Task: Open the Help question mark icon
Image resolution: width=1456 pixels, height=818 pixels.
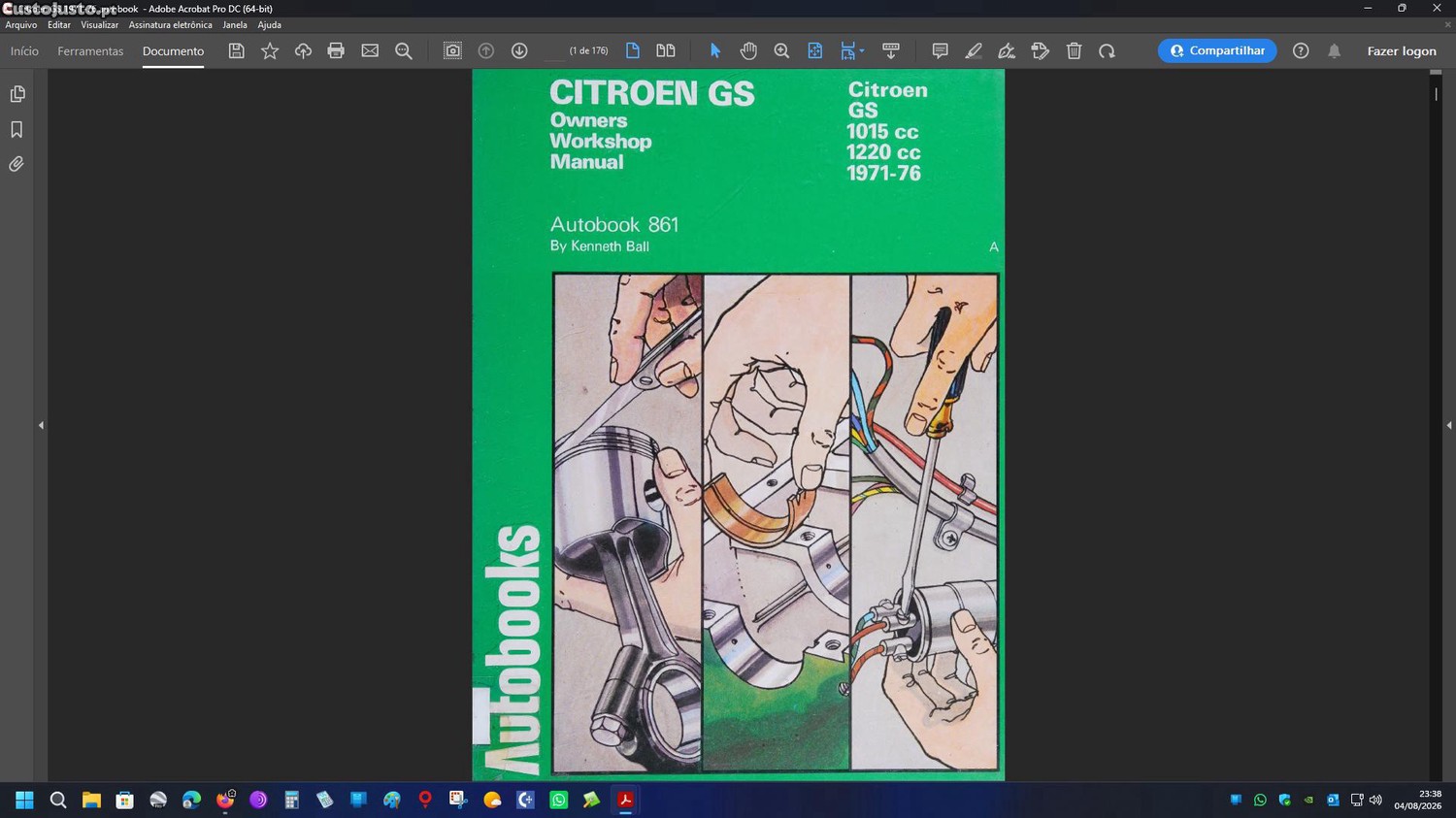Action: pos(1301,50)
